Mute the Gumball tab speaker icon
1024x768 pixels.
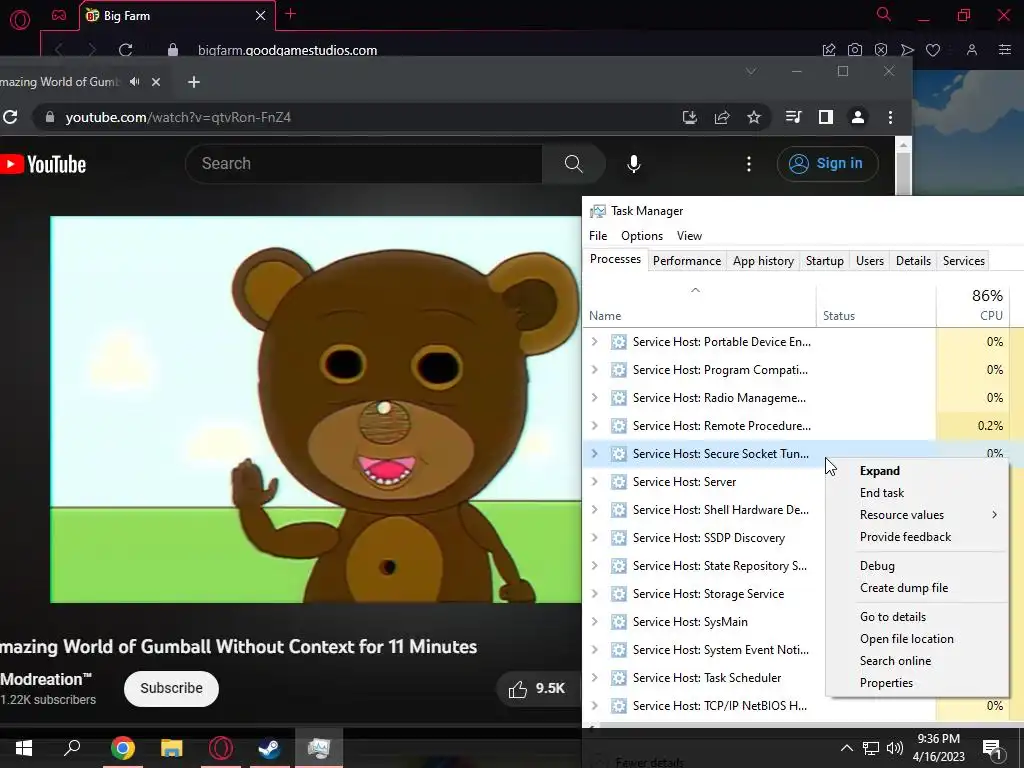coord(135,82)
